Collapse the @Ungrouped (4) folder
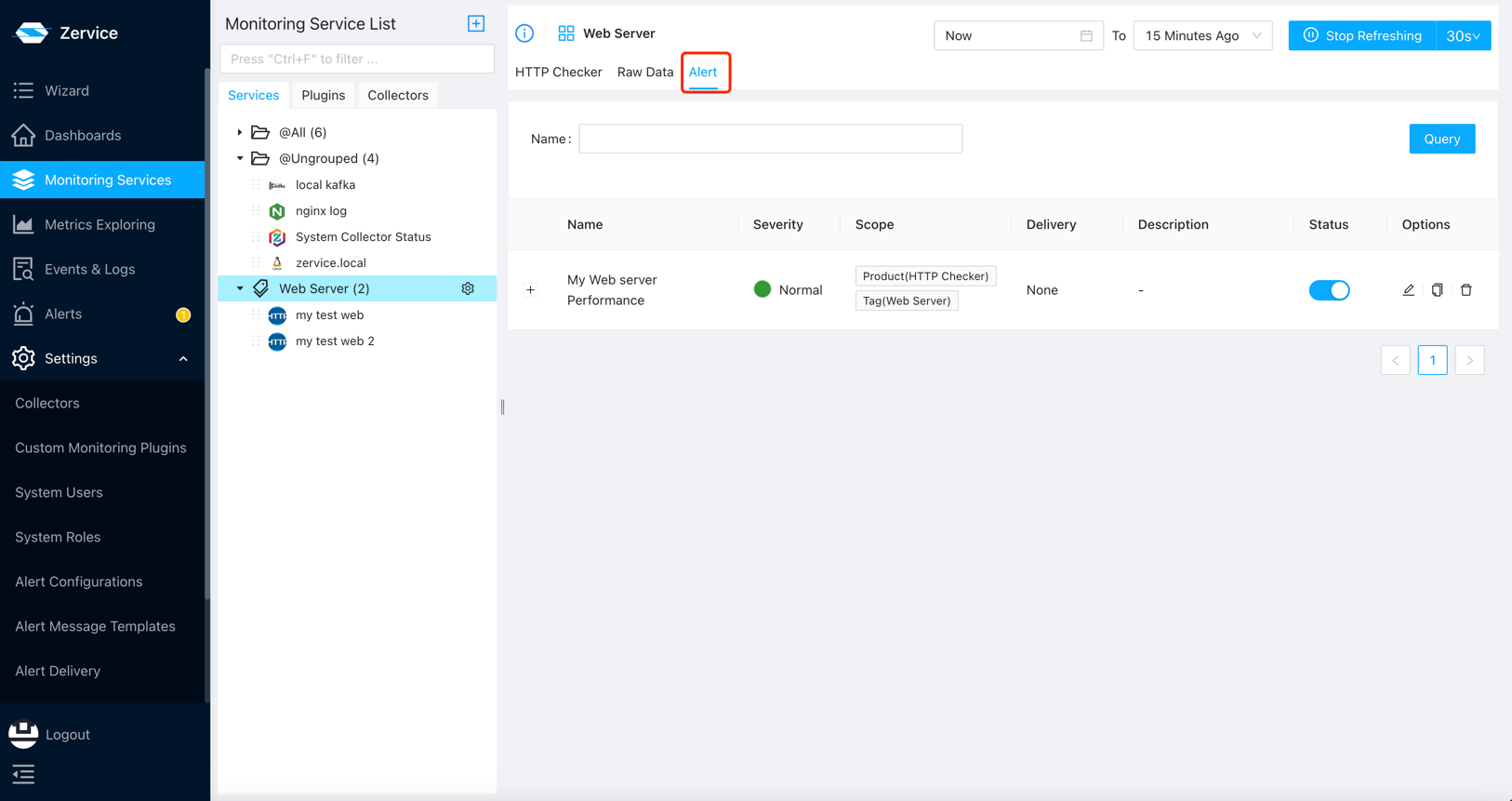 [x=240, y=158]
